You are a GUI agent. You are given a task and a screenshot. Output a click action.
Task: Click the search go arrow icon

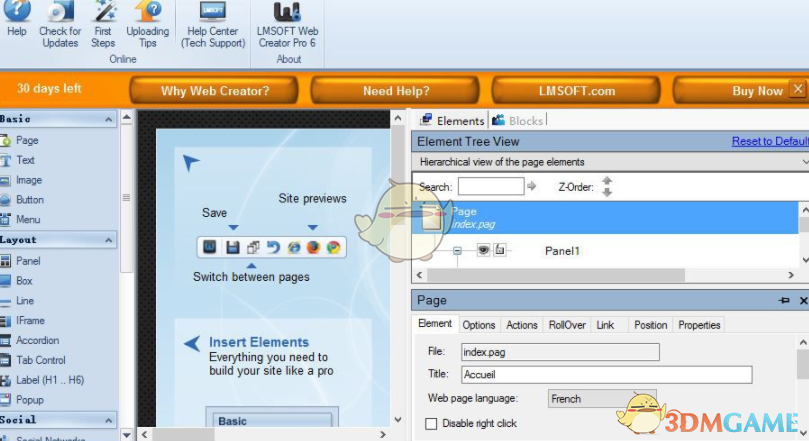coord(531,186)
